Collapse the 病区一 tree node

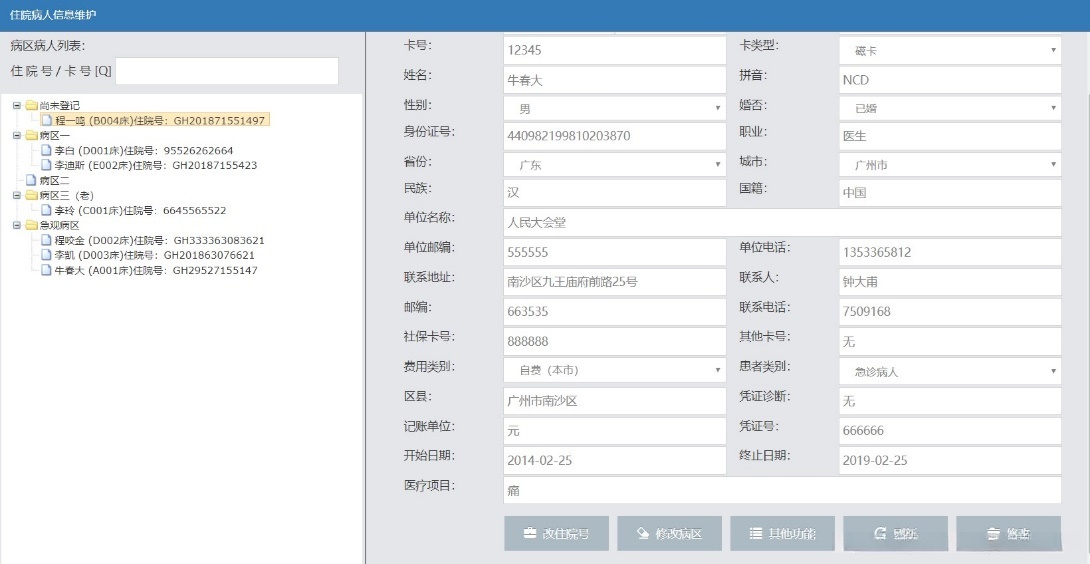17,135
